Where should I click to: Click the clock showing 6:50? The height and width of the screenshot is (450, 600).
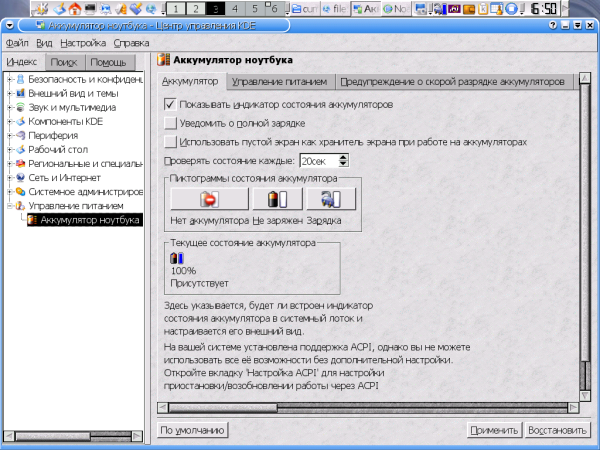(x=543, y=8)
